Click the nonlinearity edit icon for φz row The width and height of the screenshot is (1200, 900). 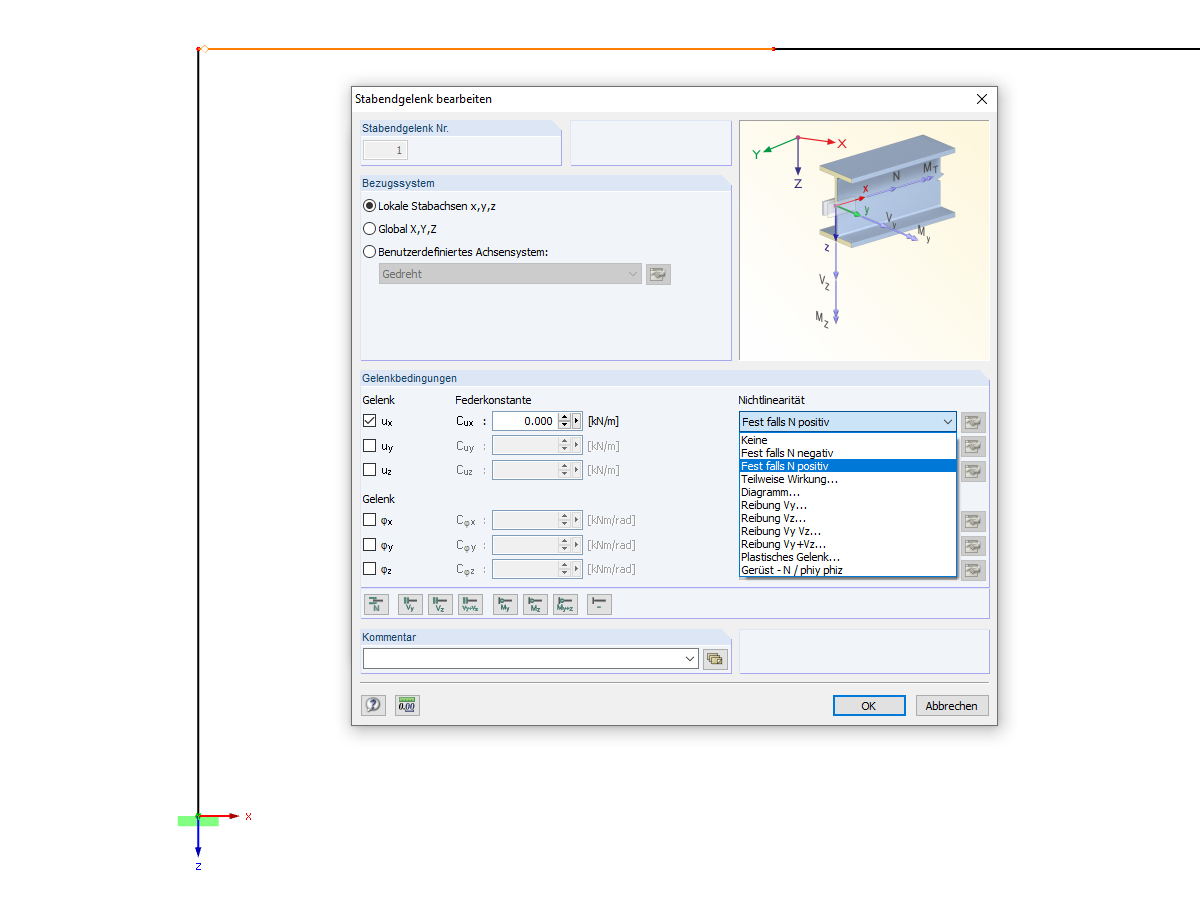(973, 570)
